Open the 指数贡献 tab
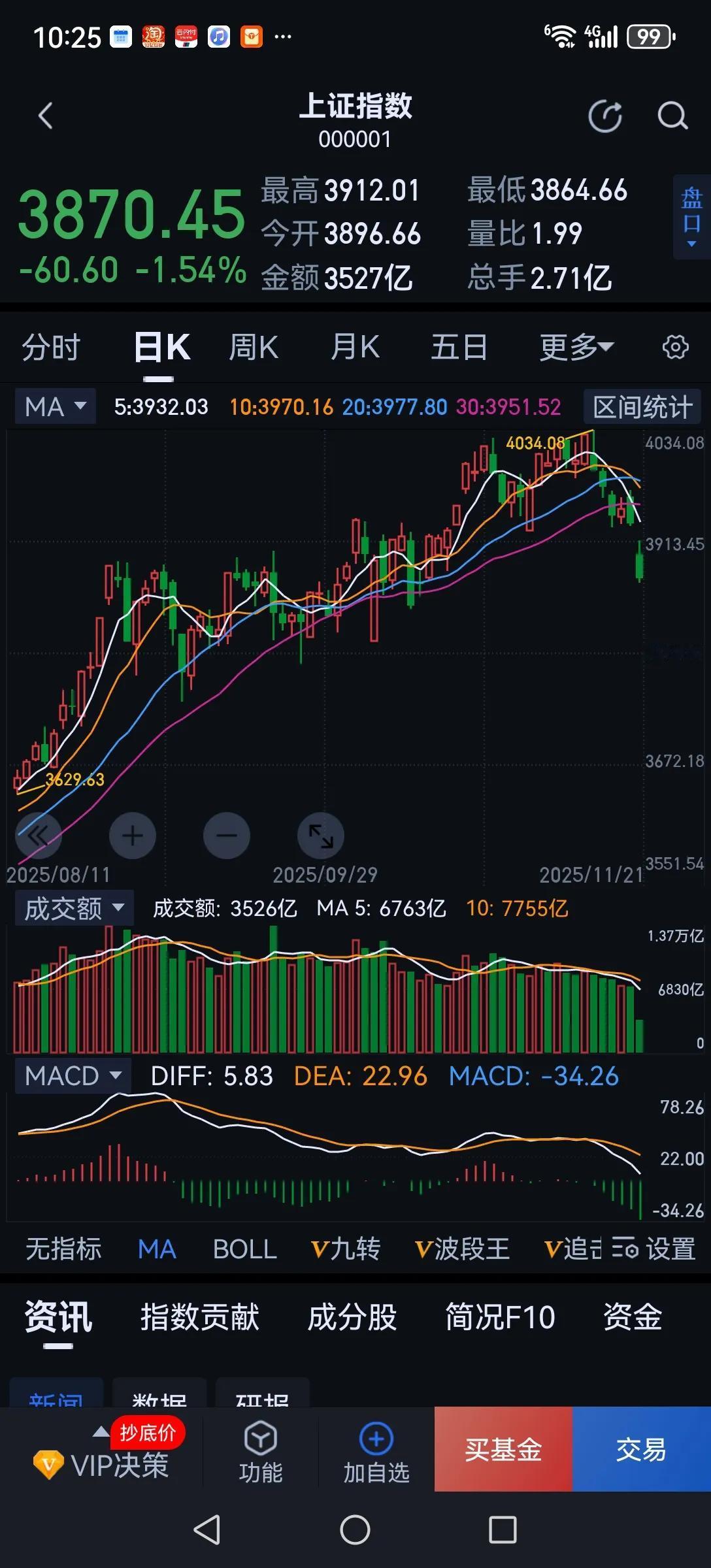This screenshot has width=711, height=1568. tap(200, 1317)
